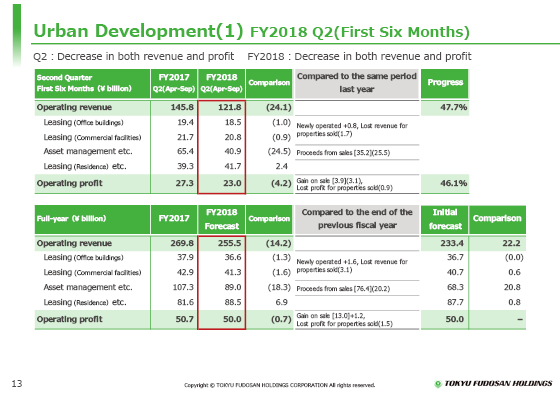Click the note 'Newly operated +0.8, Lost revenue'
This screenshot has height=396, width=560.
pyautogui.click(x=352, y=130)
